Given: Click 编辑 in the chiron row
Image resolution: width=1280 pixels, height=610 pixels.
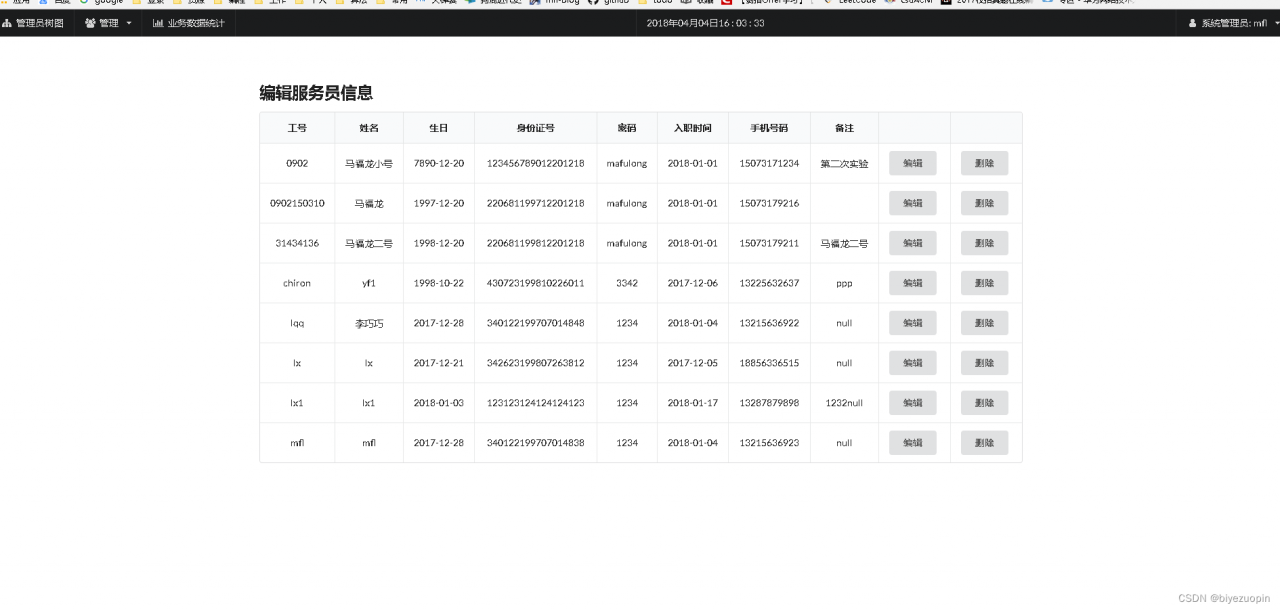Looking at the screenshot, I should 913,283.
